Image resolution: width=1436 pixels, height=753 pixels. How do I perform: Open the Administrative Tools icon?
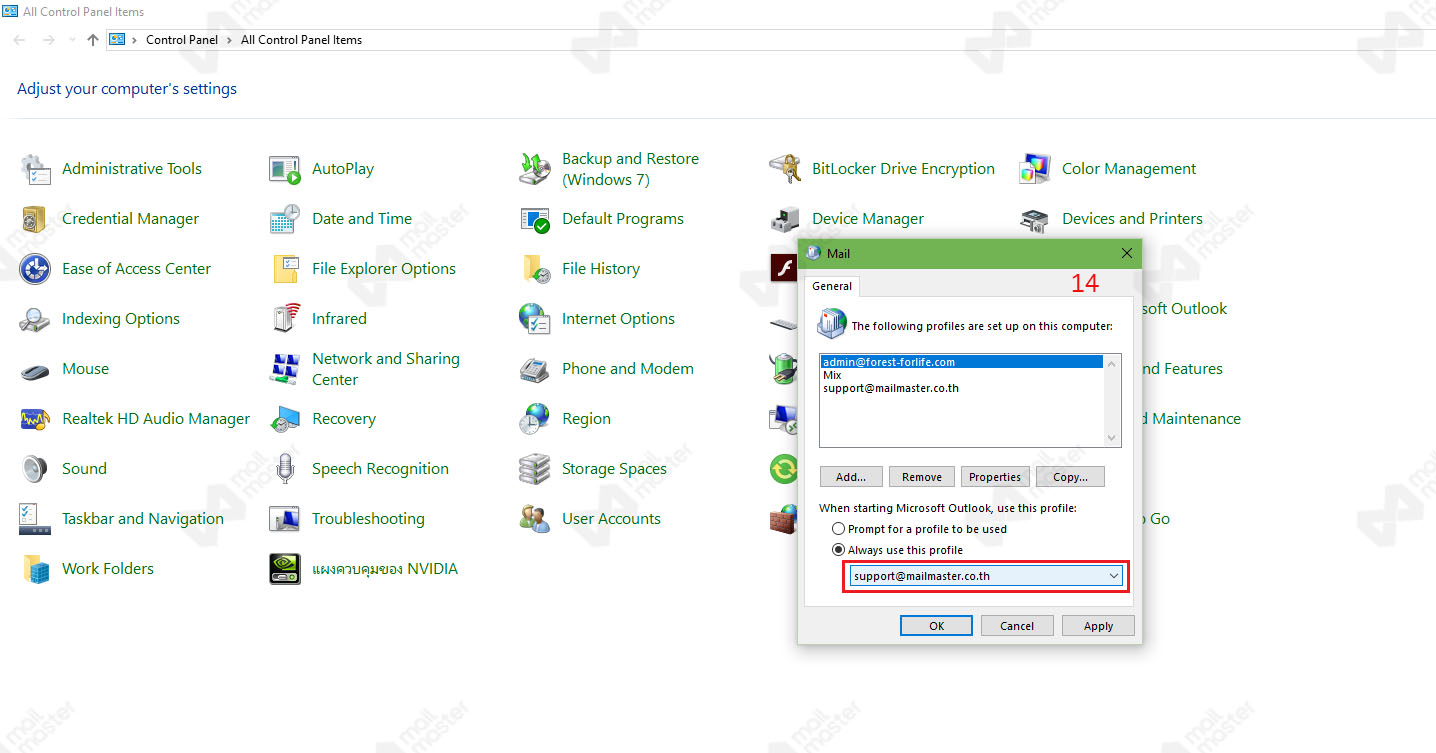36,169
